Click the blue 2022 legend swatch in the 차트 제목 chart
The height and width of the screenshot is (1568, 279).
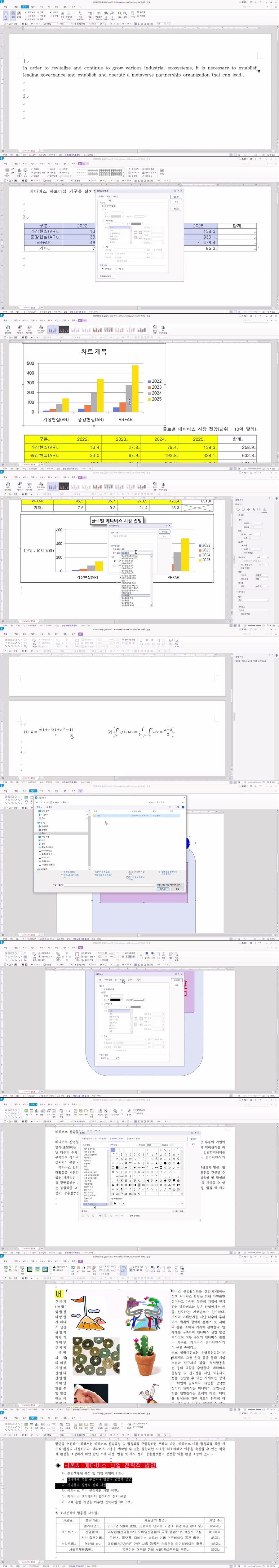149,381
